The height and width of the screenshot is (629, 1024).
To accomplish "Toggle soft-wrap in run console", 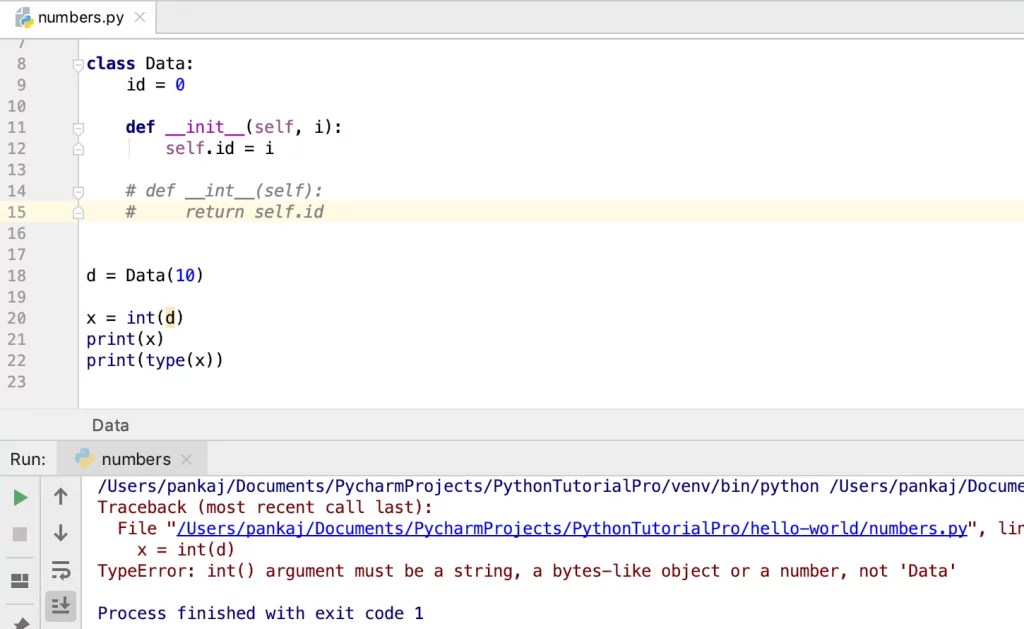I will pyautogui.click(x=61, y=570).
